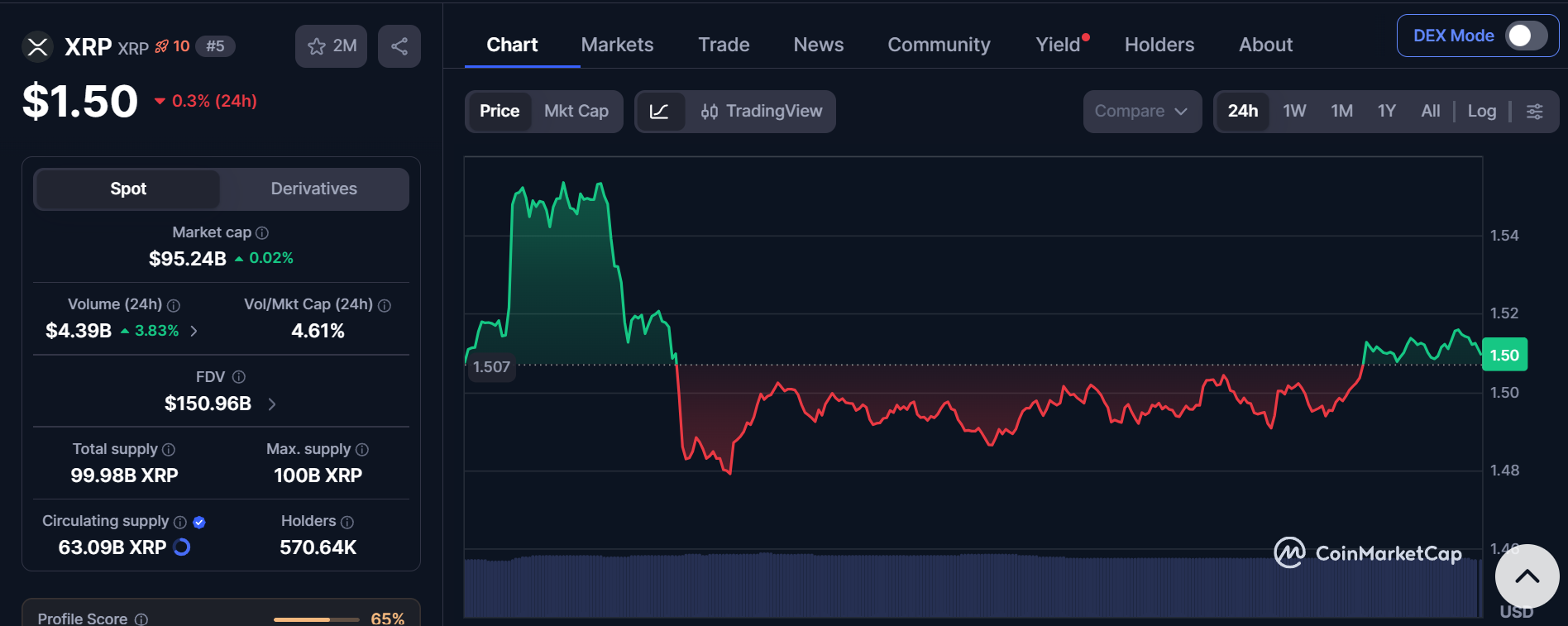Set chart range to 1Y
This screenshot has width=1568, height=626.
point(1387,111)
